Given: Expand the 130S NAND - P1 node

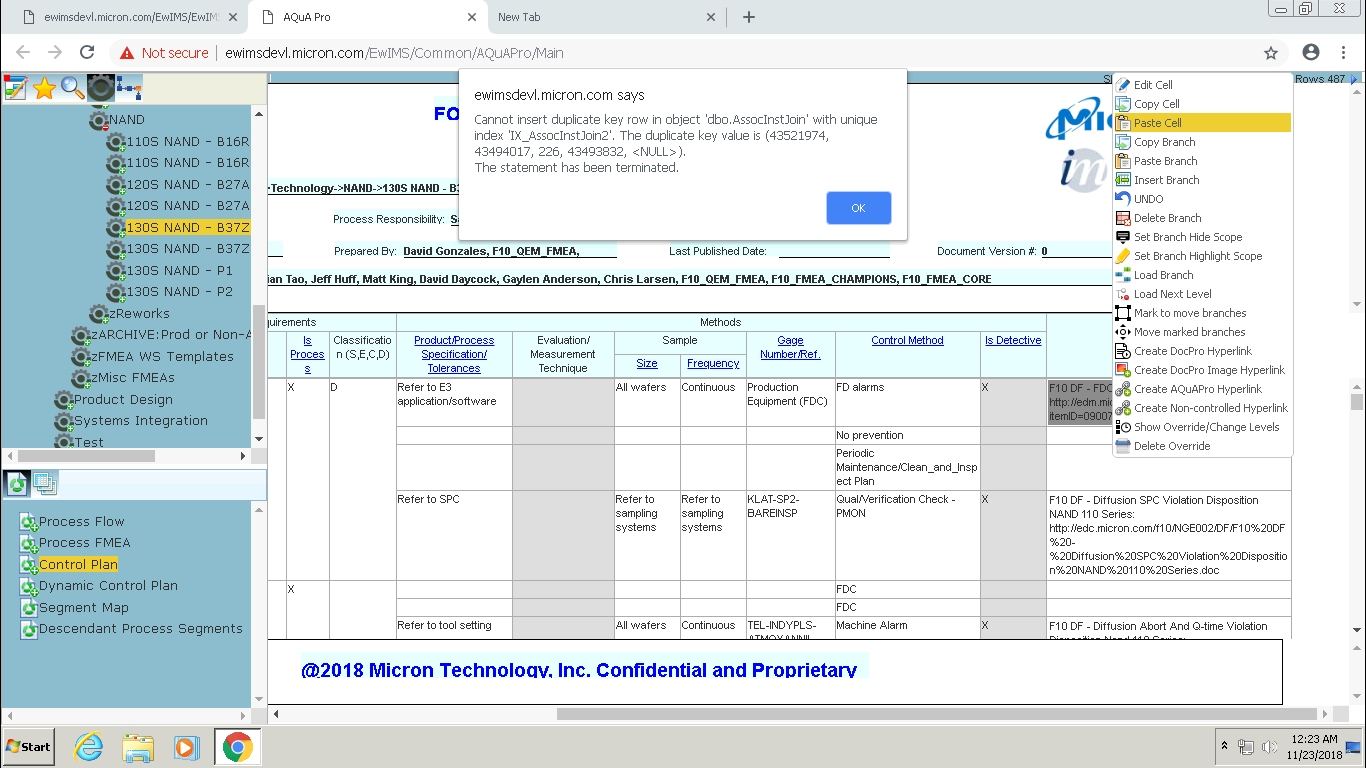Looking at the screenshot, I should (x=118, y=271).
